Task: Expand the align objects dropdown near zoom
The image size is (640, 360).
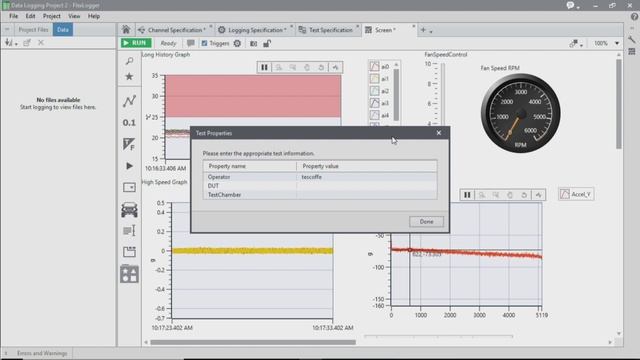Action: click(576, 43)
